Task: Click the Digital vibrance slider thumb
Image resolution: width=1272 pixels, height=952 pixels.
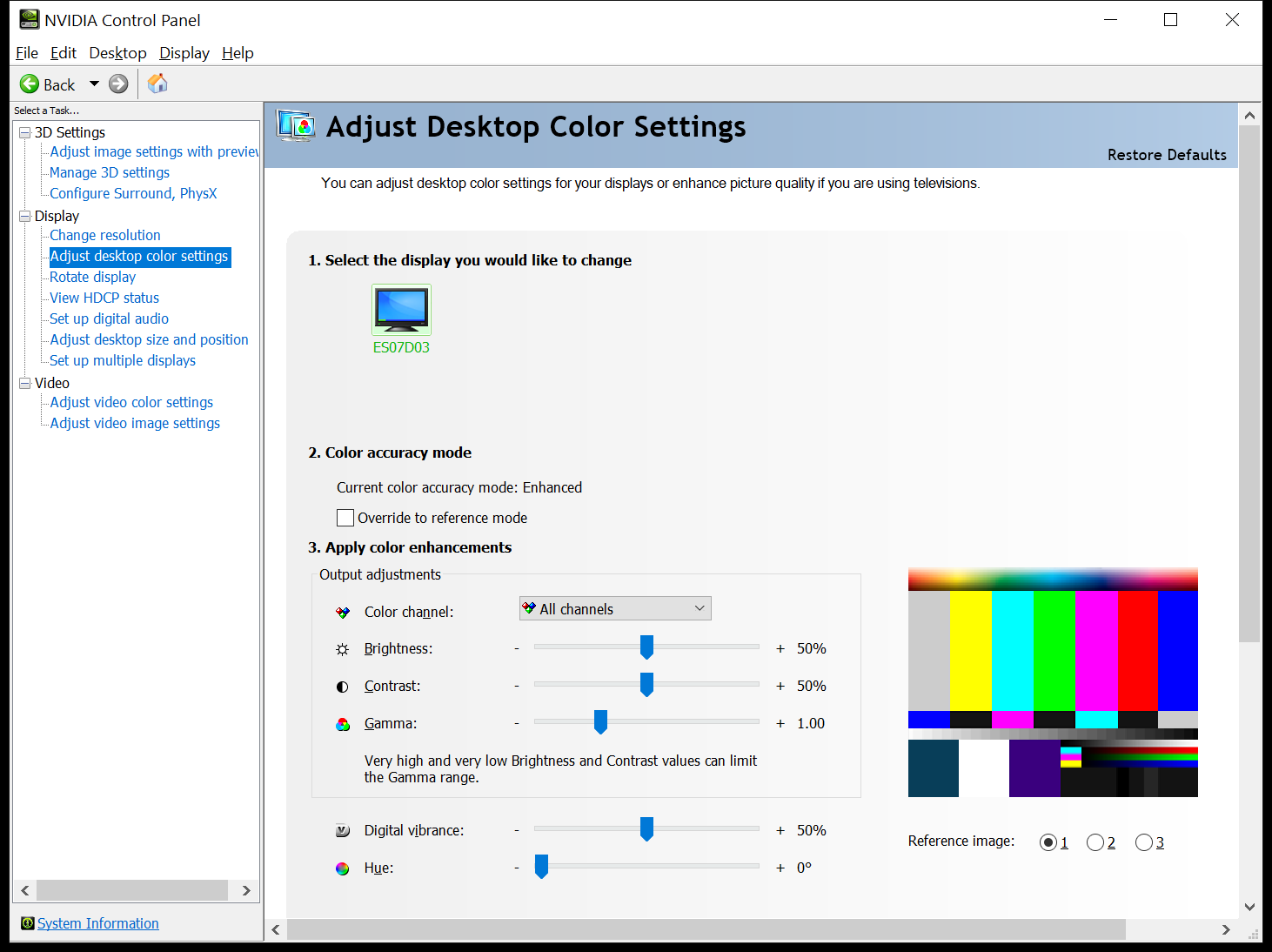Action: (x=646, y=828)
